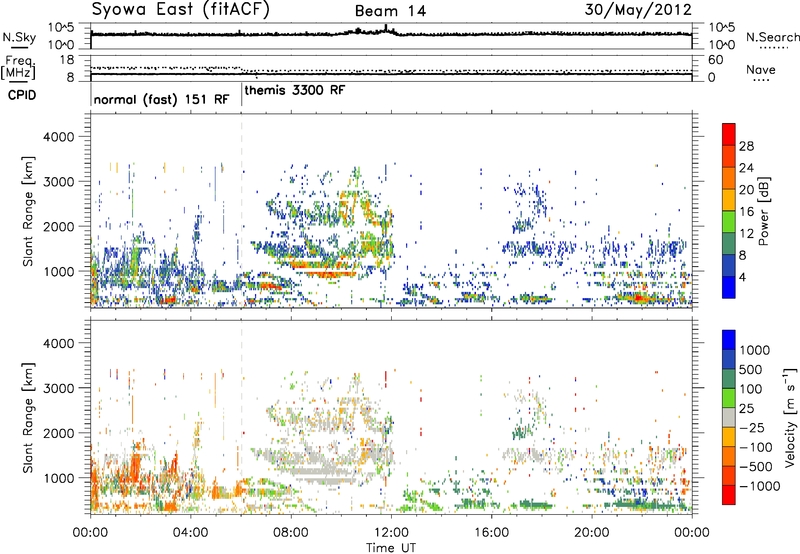Click the 'Nave' legend label
The width and height of the screenshot is (800, 554).
click(761, 70)
